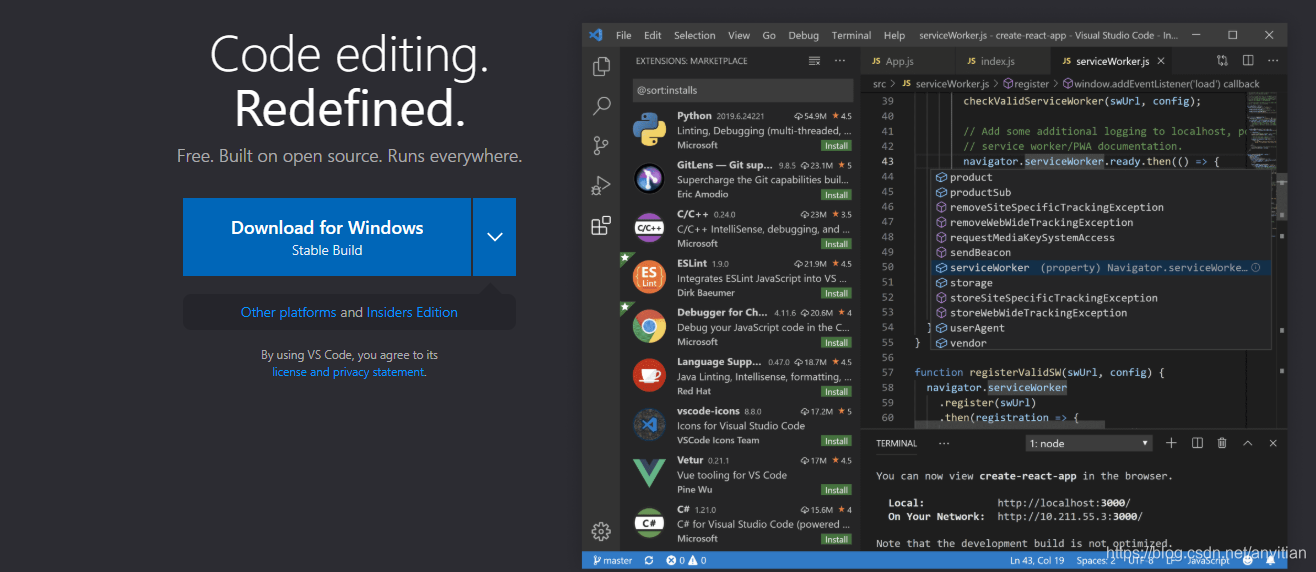The width and height of the screenshot is (1316, 572).
Task: Open the Edit menu
Action: point(653,35)
